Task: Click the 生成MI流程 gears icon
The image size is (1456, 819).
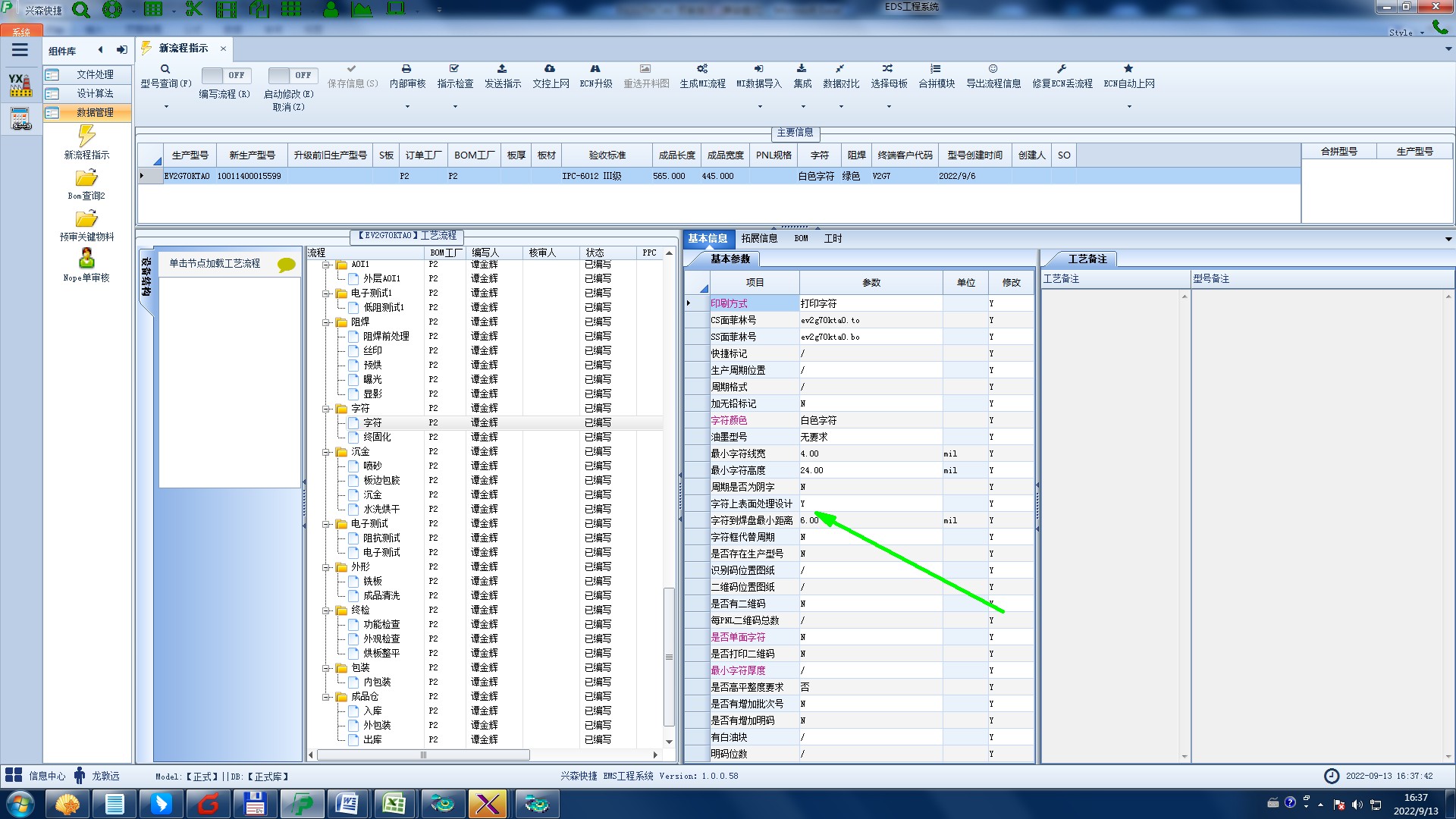Action: tap(702, 69)
